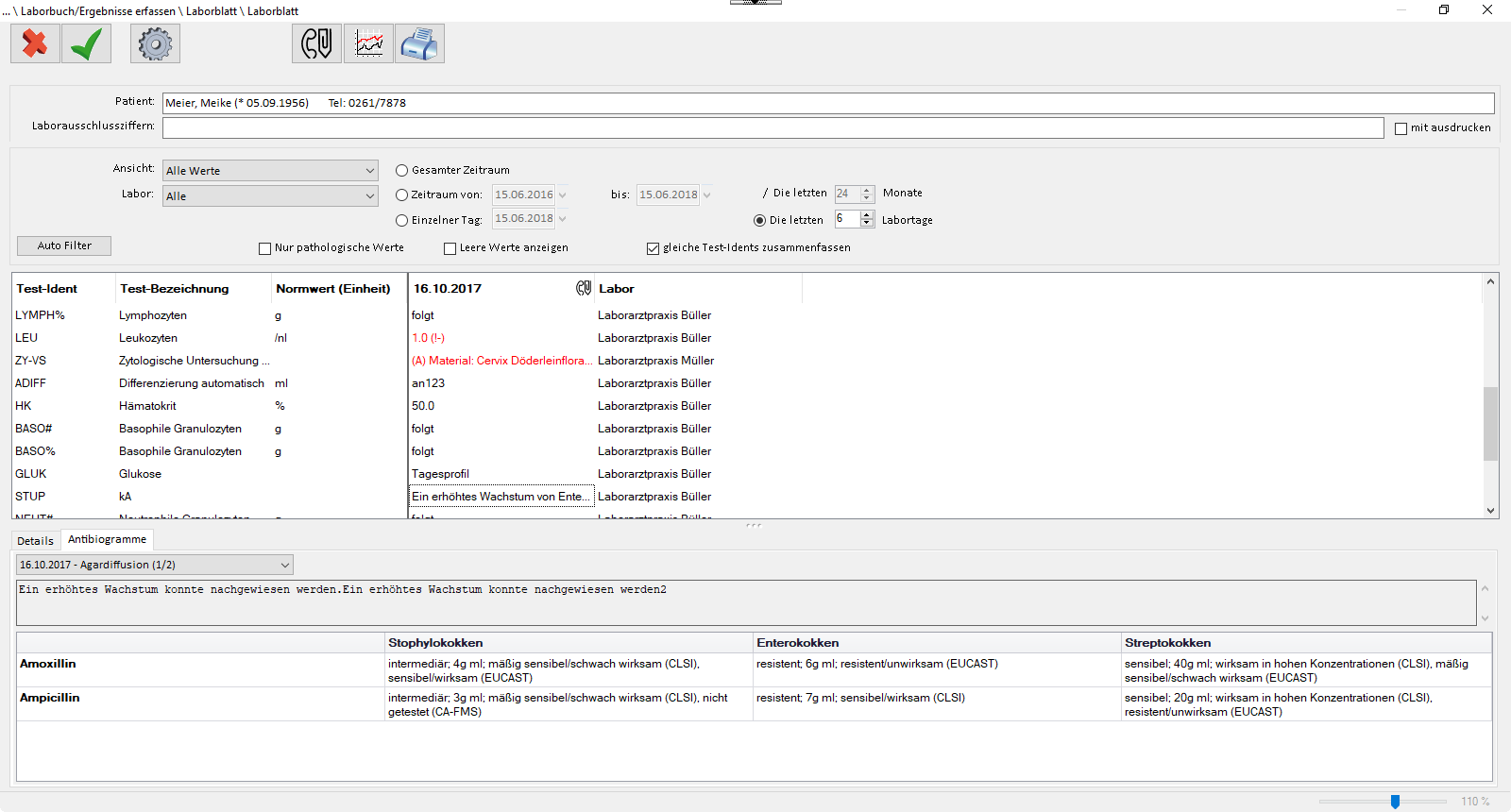
Task: Click the Patient name field
Action: (828, 103)
